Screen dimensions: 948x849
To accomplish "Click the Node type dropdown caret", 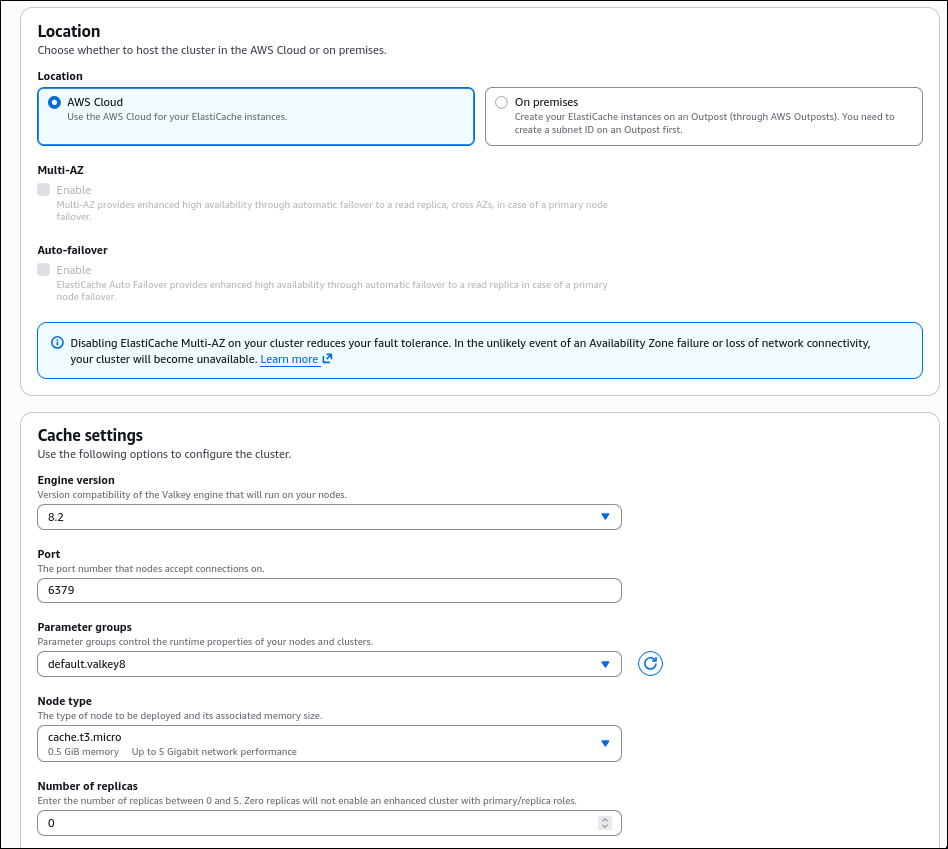I will 605,743.
